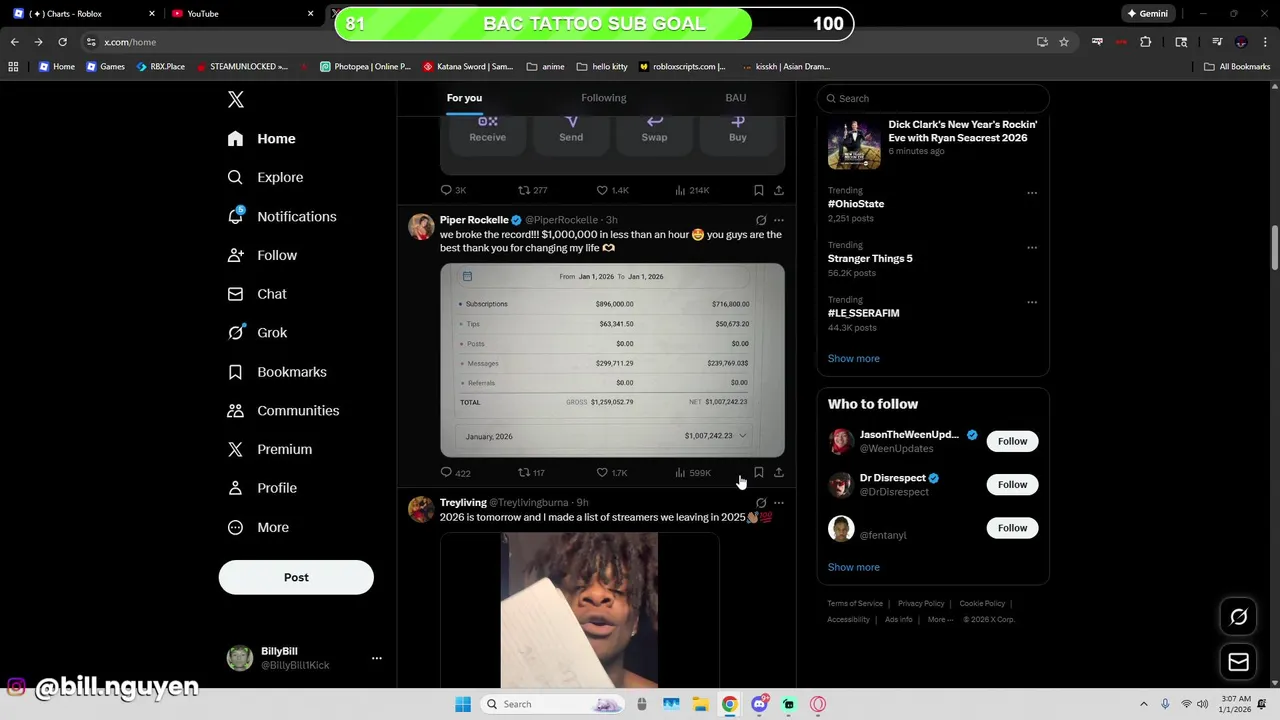
Task: Follow Dr Disrespect
Action: 1012,484
